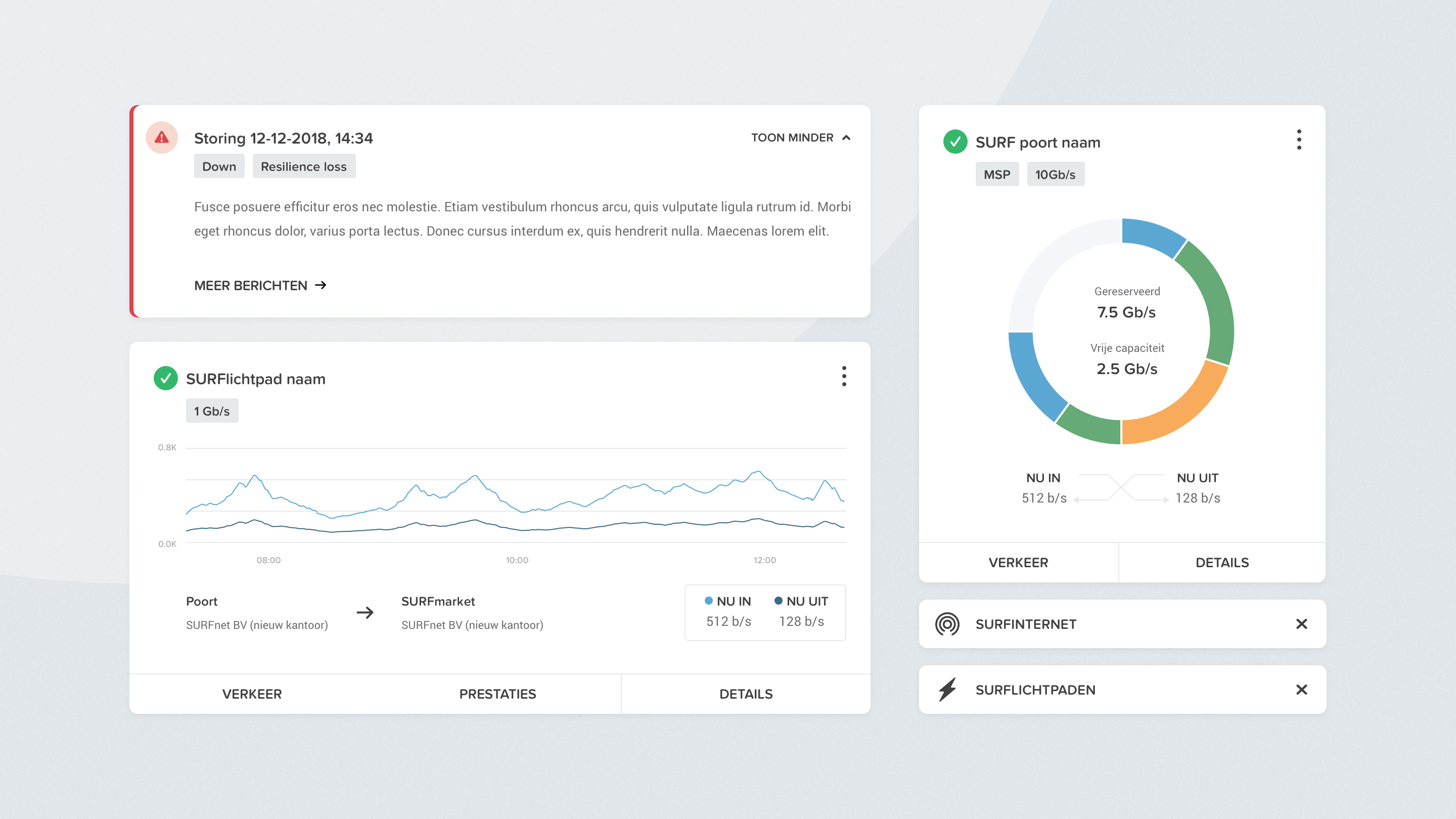
Task: Open SURF poort card three-dot menu
Action: click(x=1299, y=140)
